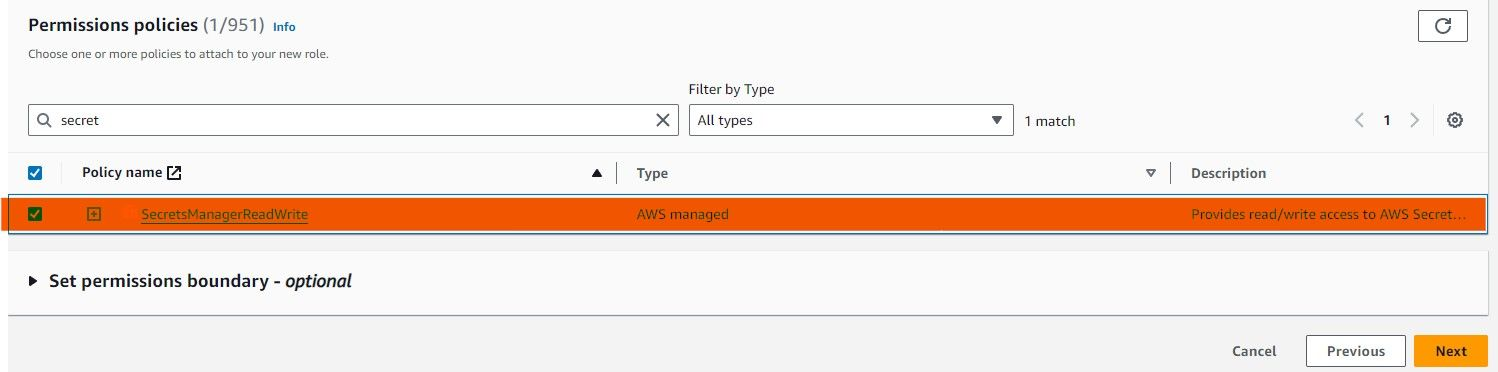The height and width of the screenshot is (372, 1498).
Task: Click the Previous button
Action: point(1355,351)
